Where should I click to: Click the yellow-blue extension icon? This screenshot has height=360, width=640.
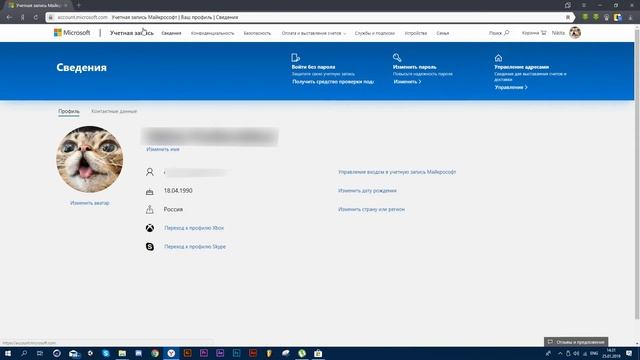(618, 17)
